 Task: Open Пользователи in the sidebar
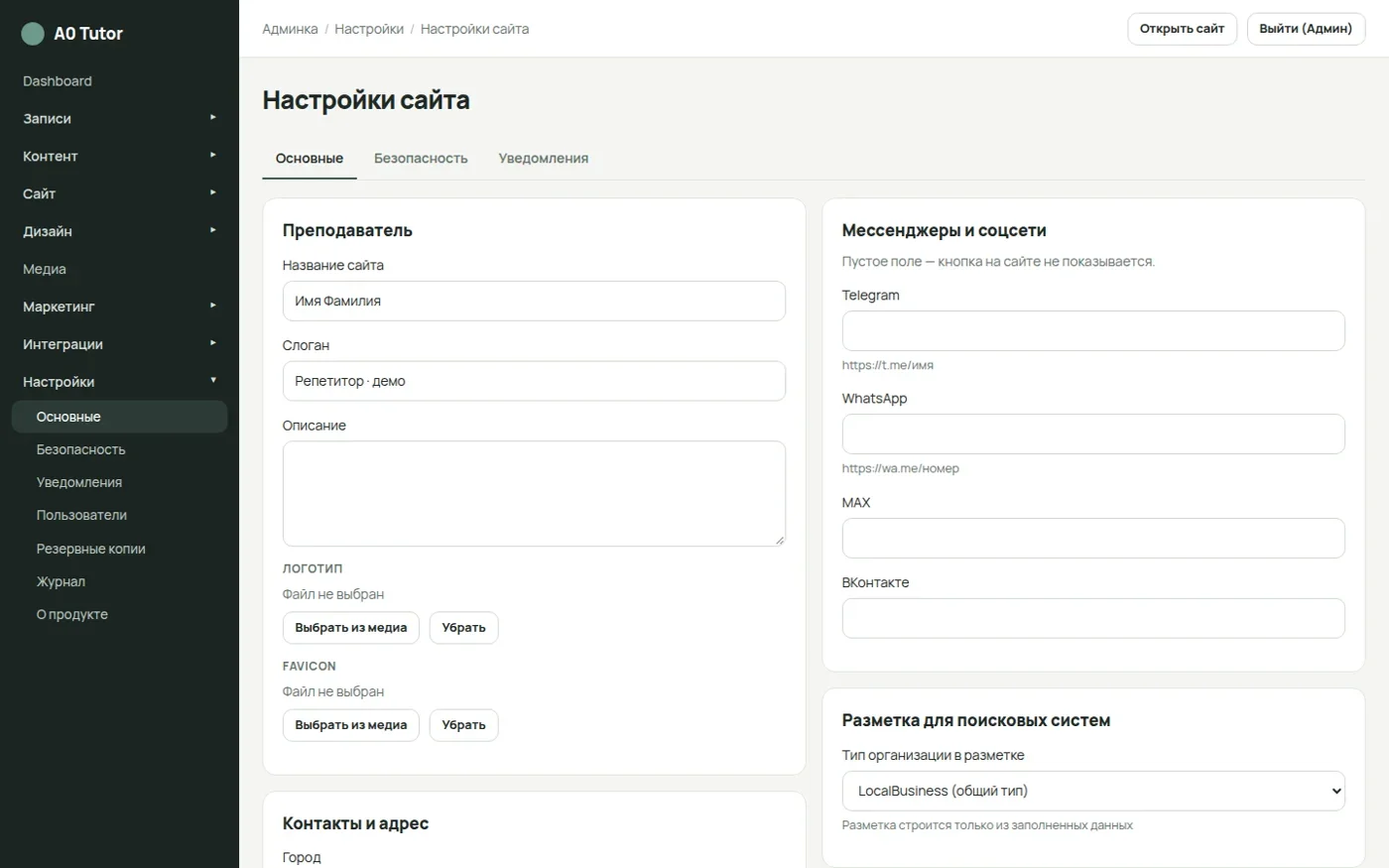[x=119, y=515]
